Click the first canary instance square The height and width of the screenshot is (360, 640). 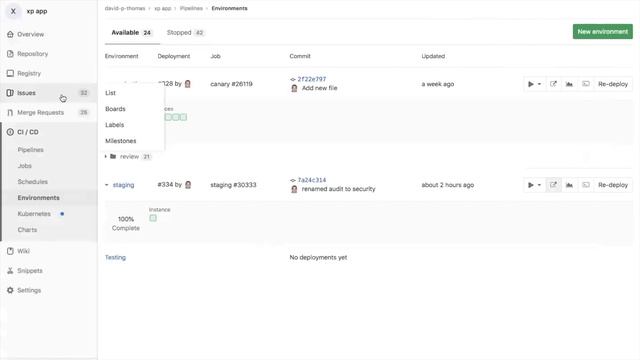168,117
